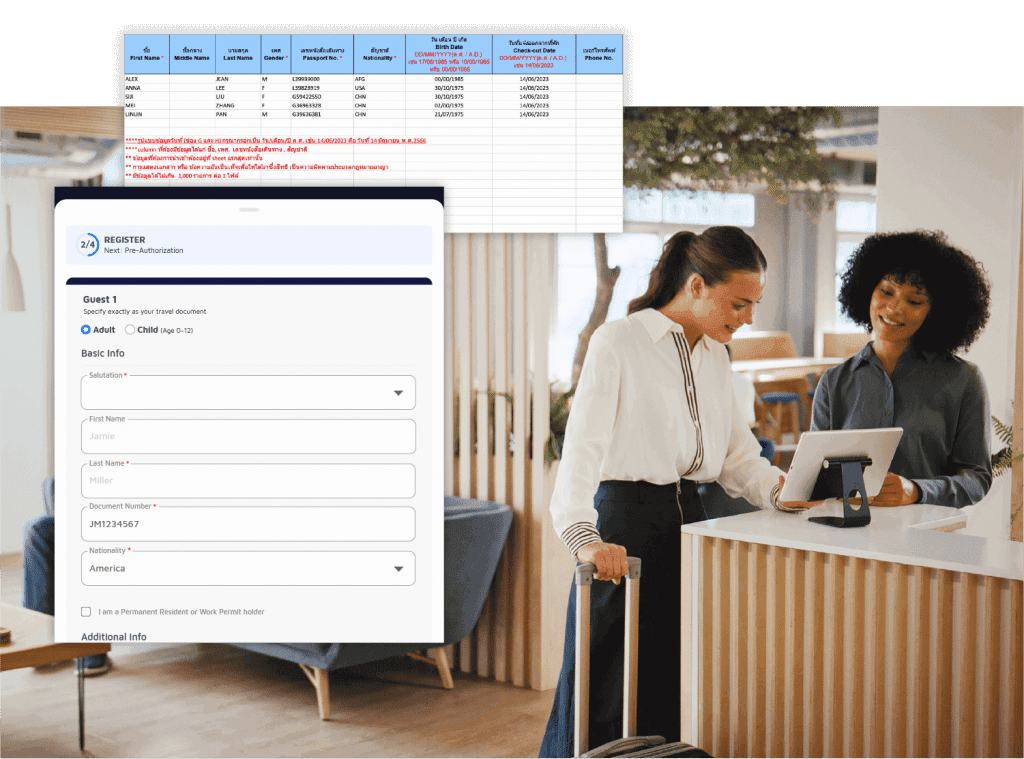Click the First Name input field
1024x759 pixels.
click(x=248, y=436)
